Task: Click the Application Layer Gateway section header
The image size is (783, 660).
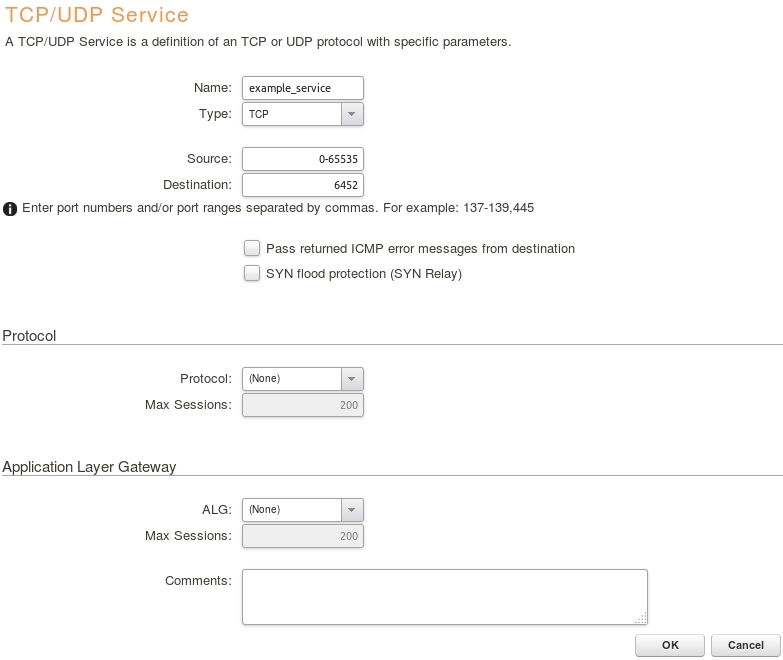Action: pyautogui.click(x=89, y=467)
